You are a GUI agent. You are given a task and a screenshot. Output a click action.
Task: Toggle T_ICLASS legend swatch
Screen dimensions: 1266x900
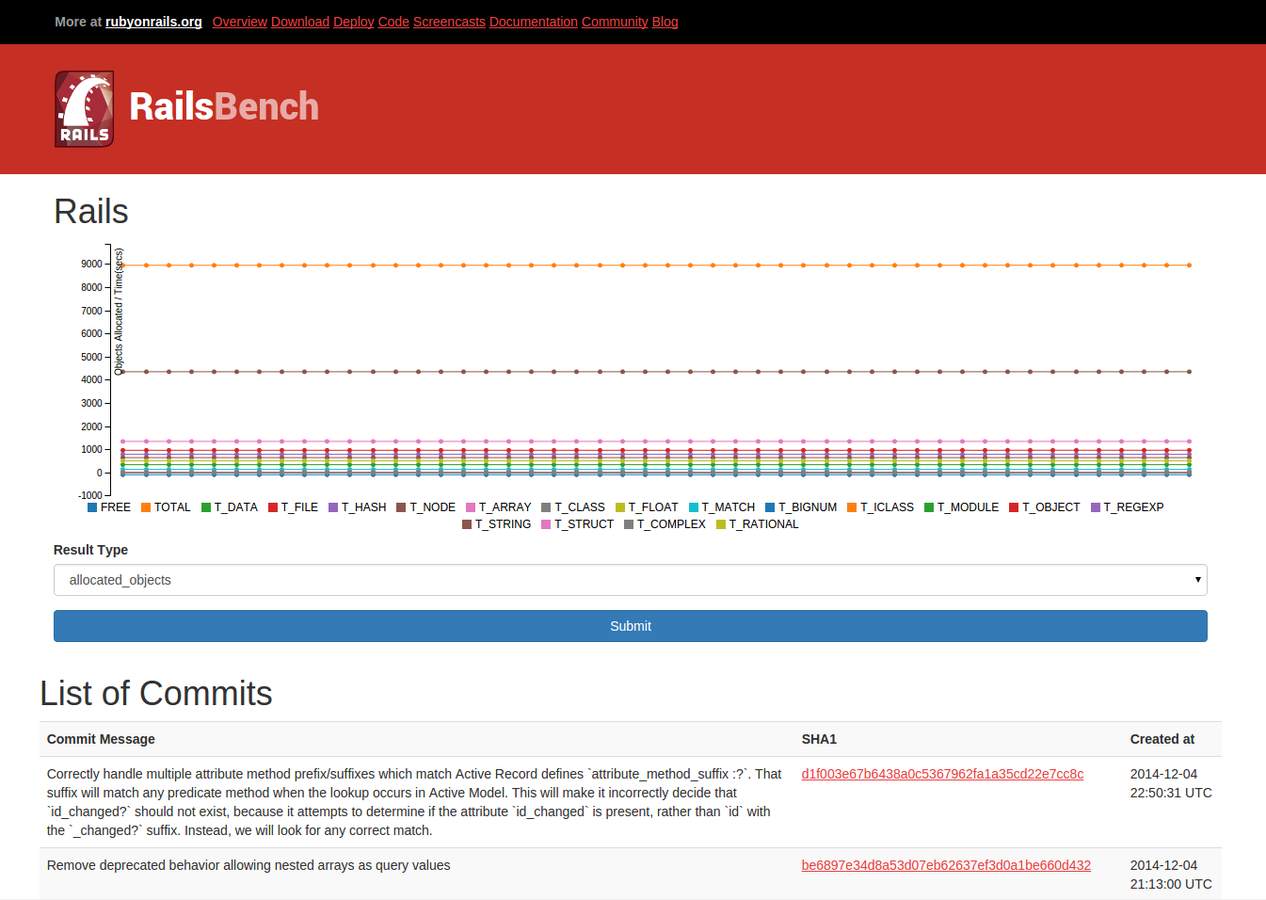pyautogui.click(x=852, y=508)
